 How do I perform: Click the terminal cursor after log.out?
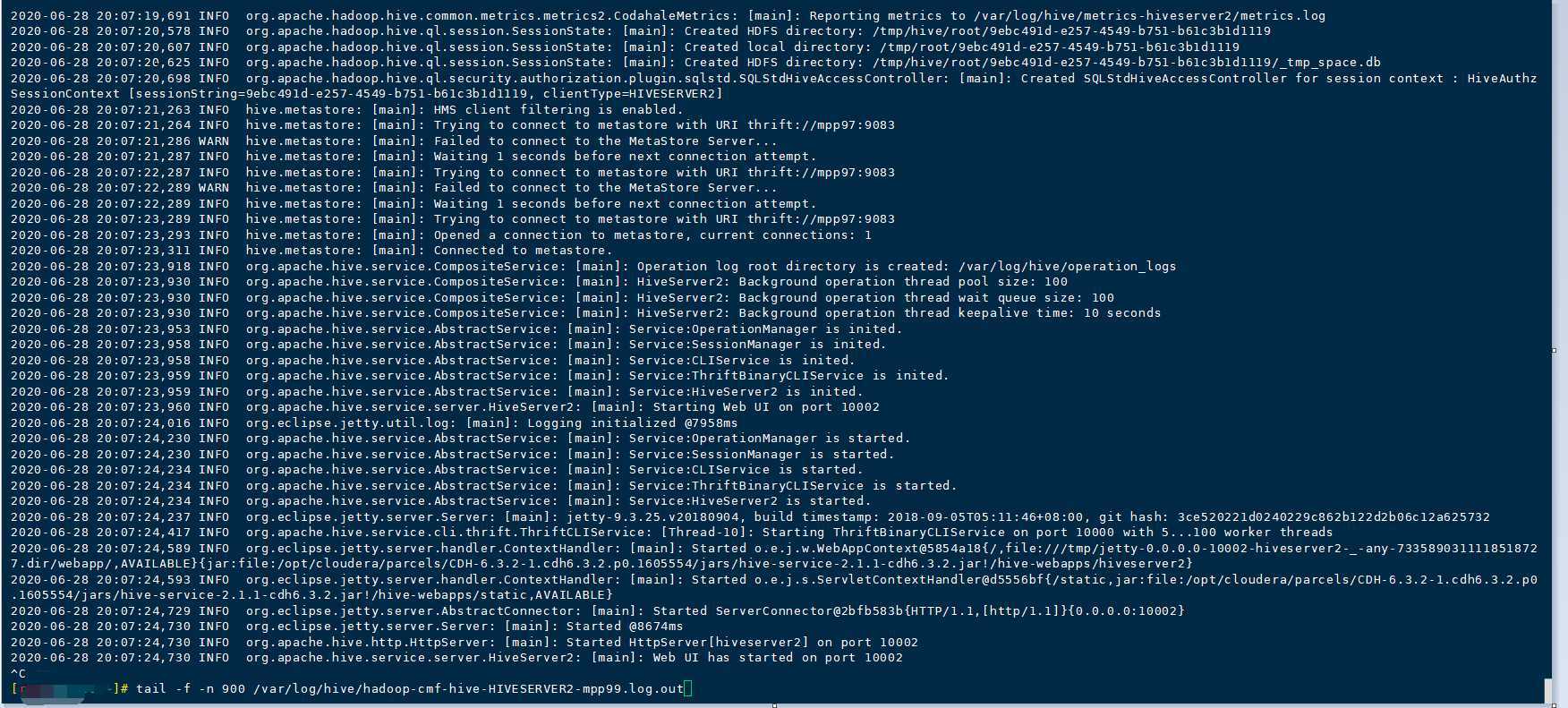coord(687,688)
